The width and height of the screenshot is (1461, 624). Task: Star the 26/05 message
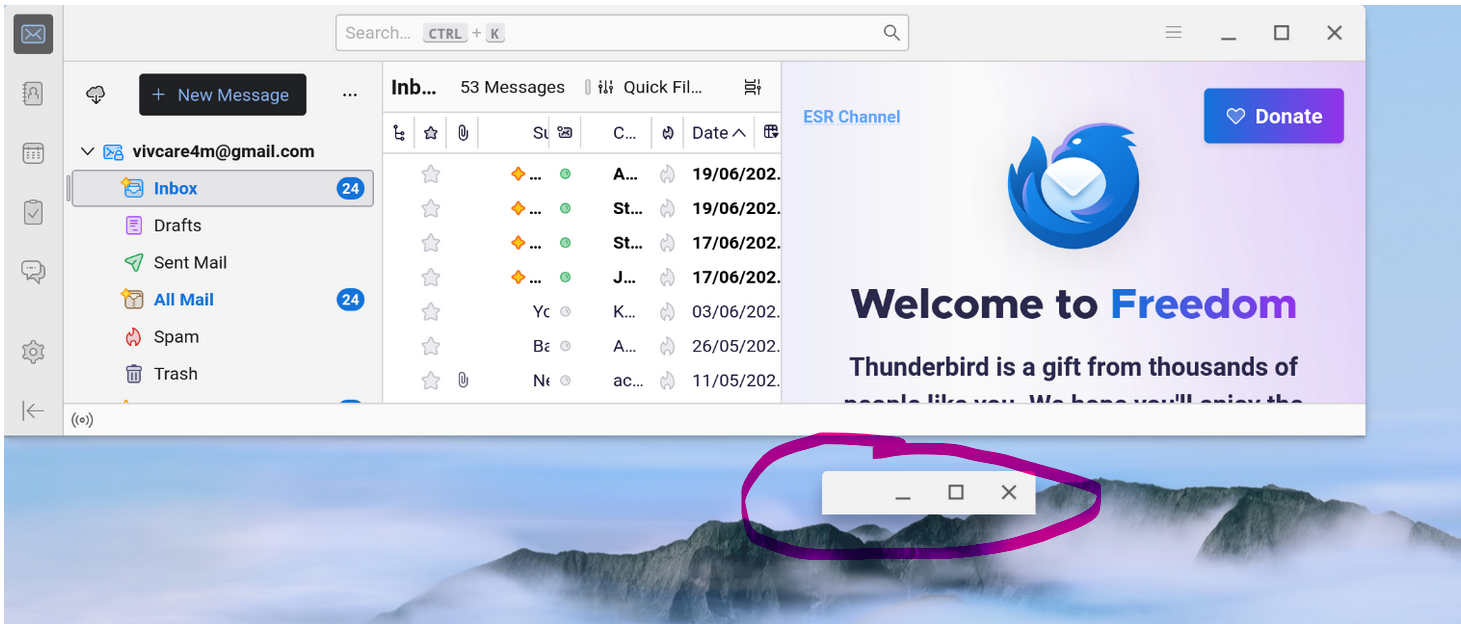point(431,346)
